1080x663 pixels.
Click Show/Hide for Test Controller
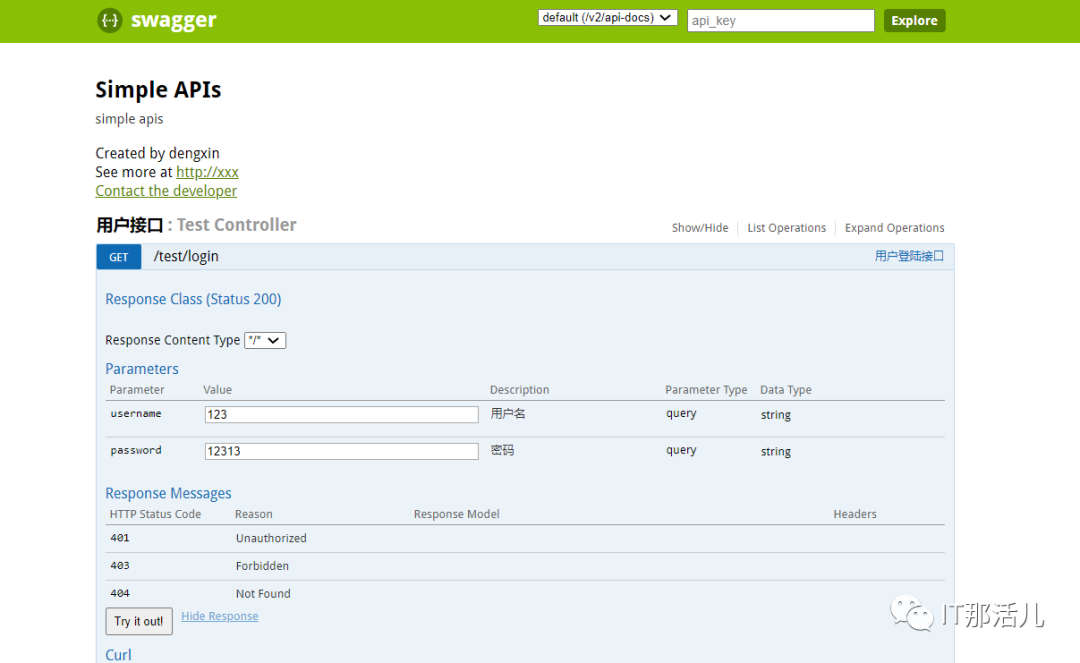(700, 228)
